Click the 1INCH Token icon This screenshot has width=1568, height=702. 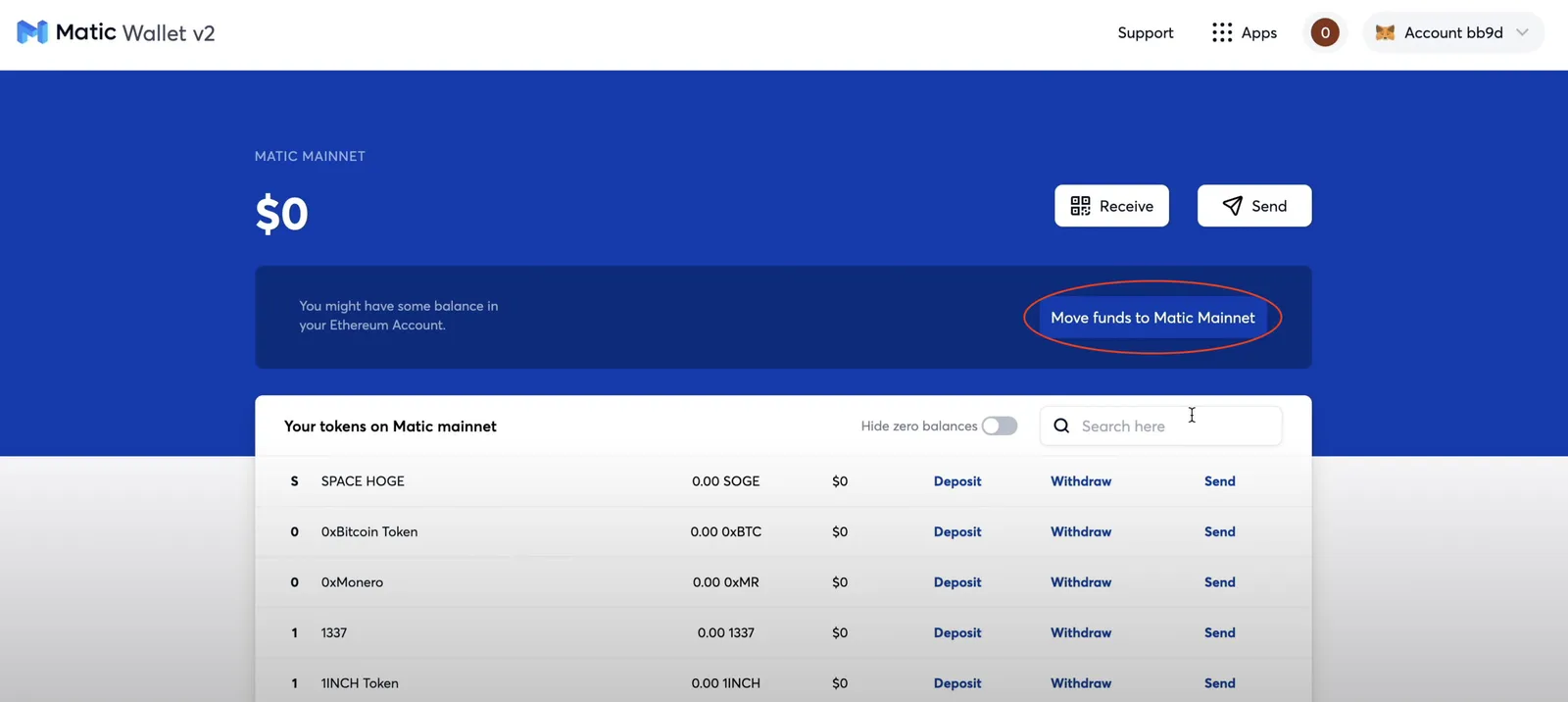click(x=294, y=683)
